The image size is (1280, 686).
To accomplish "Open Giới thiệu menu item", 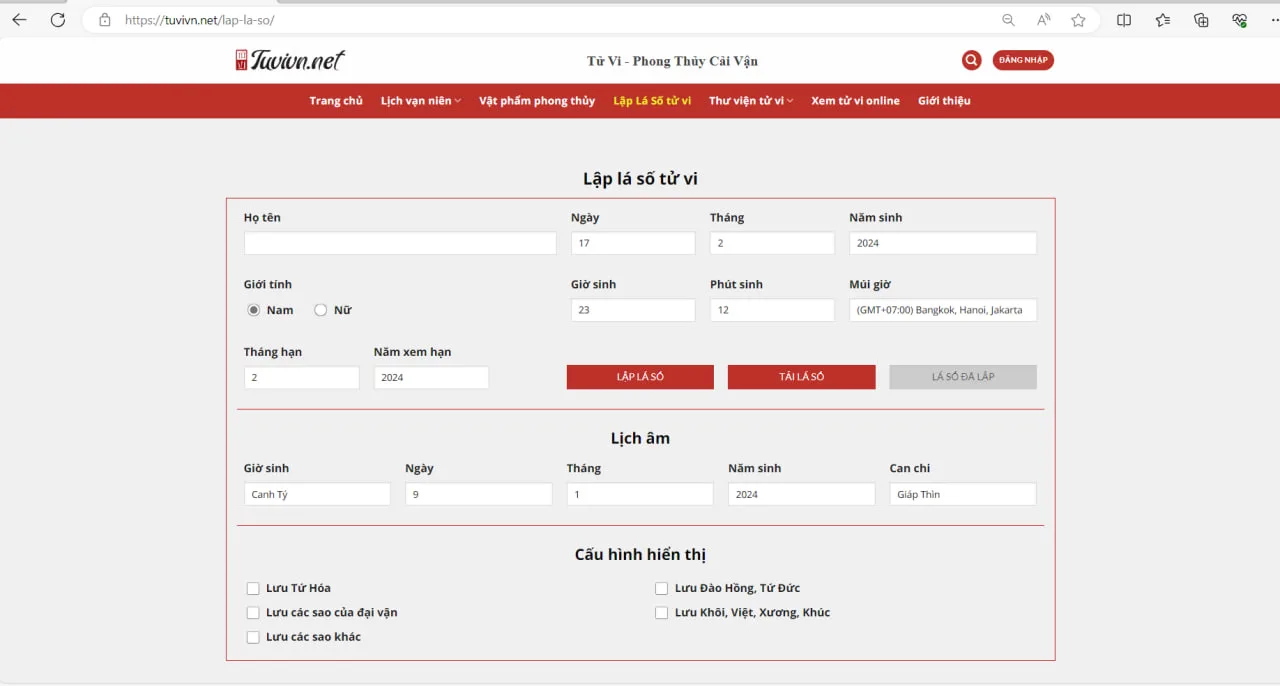I will (x=944, y=101).
